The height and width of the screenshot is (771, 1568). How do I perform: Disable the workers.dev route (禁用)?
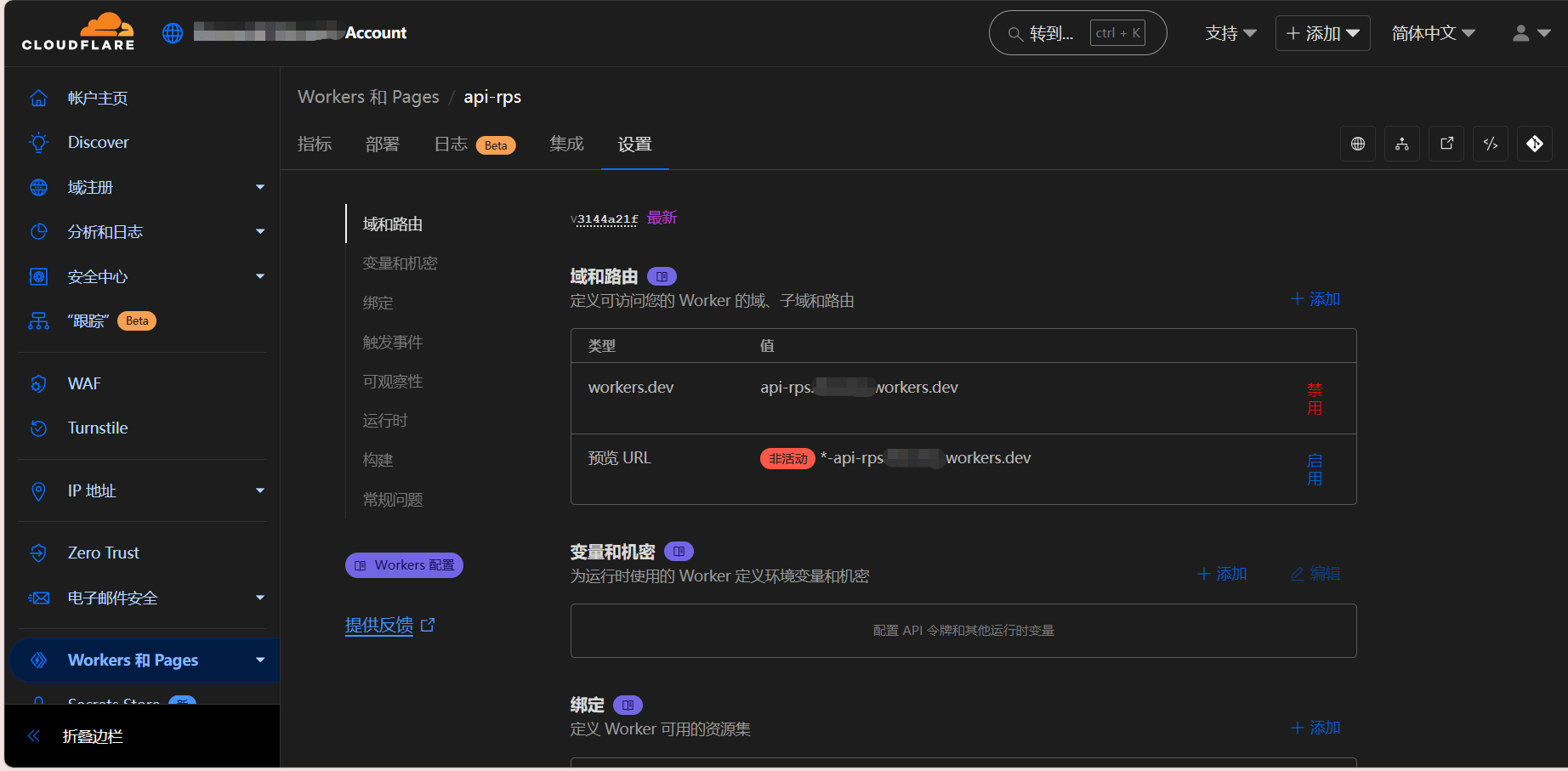[x=1315, y=399]
